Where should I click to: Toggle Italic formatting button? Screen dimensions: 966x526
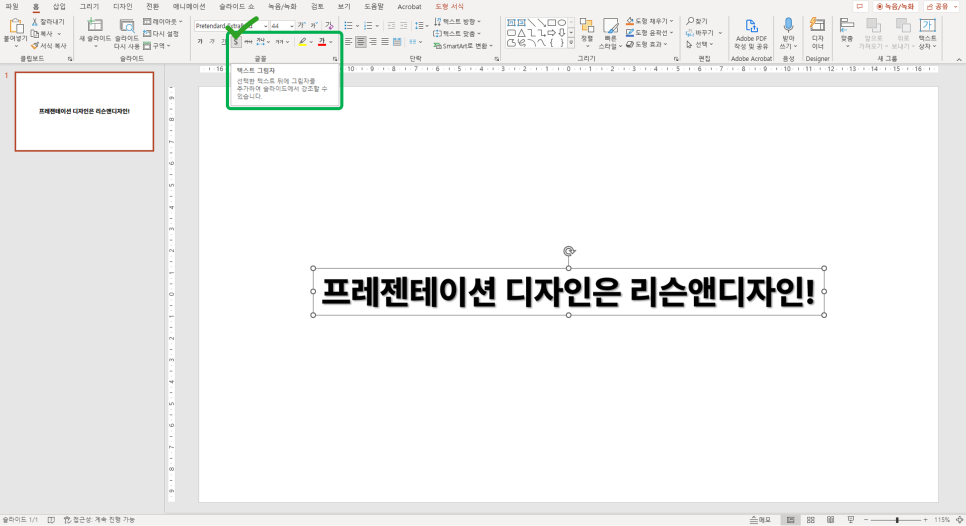pyautogui.click(x=211, y=42)
